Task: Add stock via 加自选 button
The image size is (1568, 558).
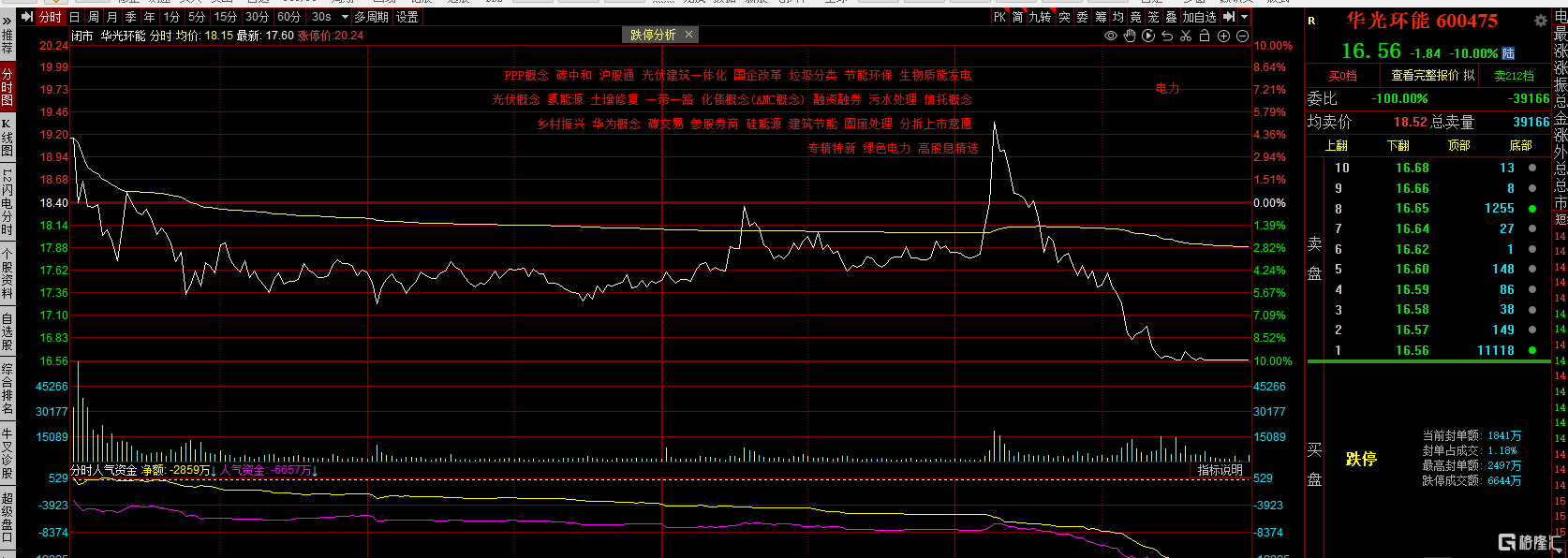Action: coord(1199,17)
